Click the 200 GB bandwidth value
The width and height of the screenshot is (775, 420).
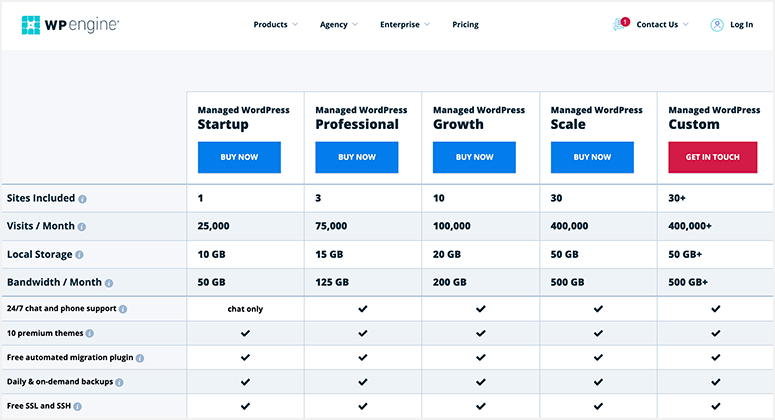450,283
